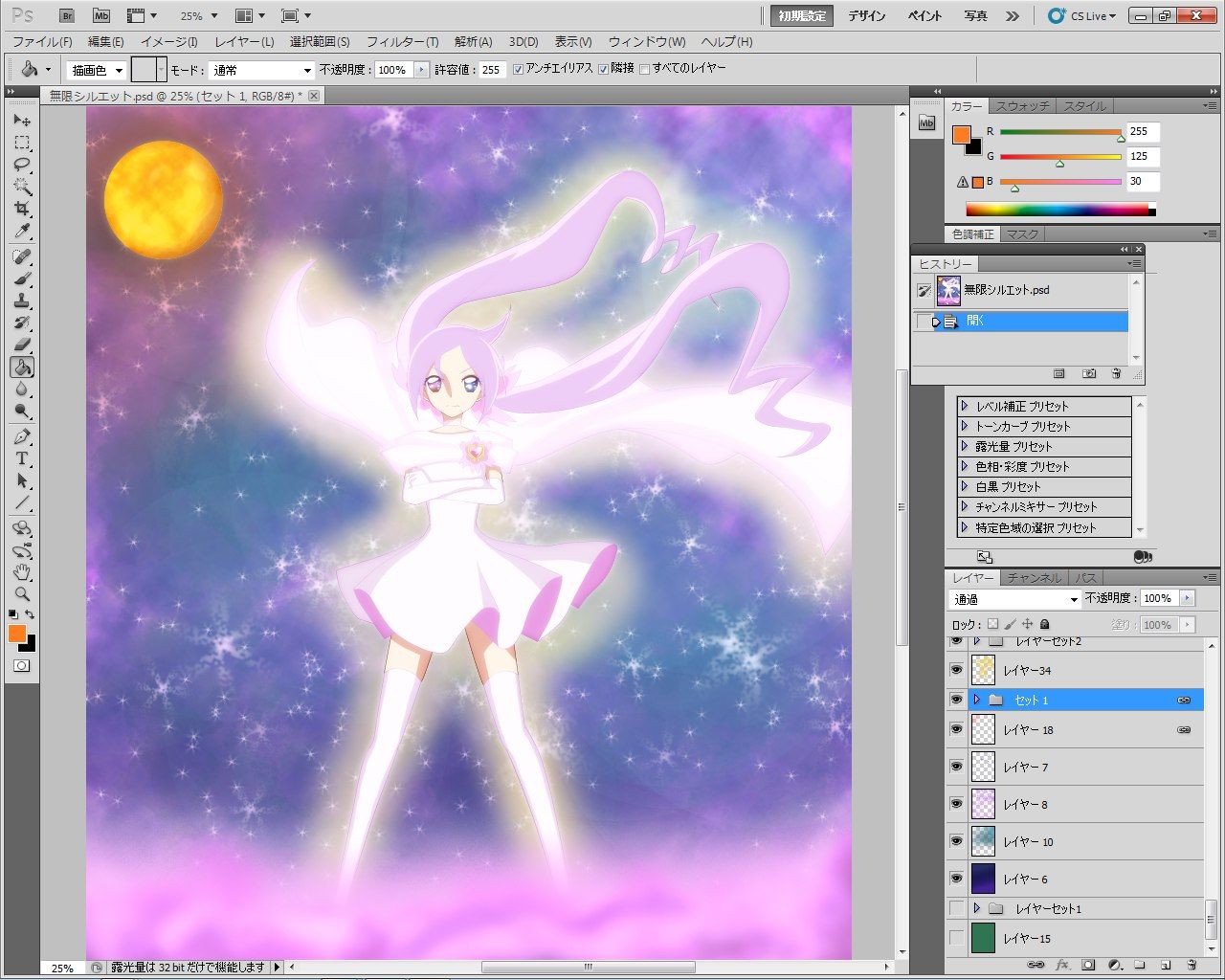
Task: Select the Eraser tool
Action: [22, 345]
